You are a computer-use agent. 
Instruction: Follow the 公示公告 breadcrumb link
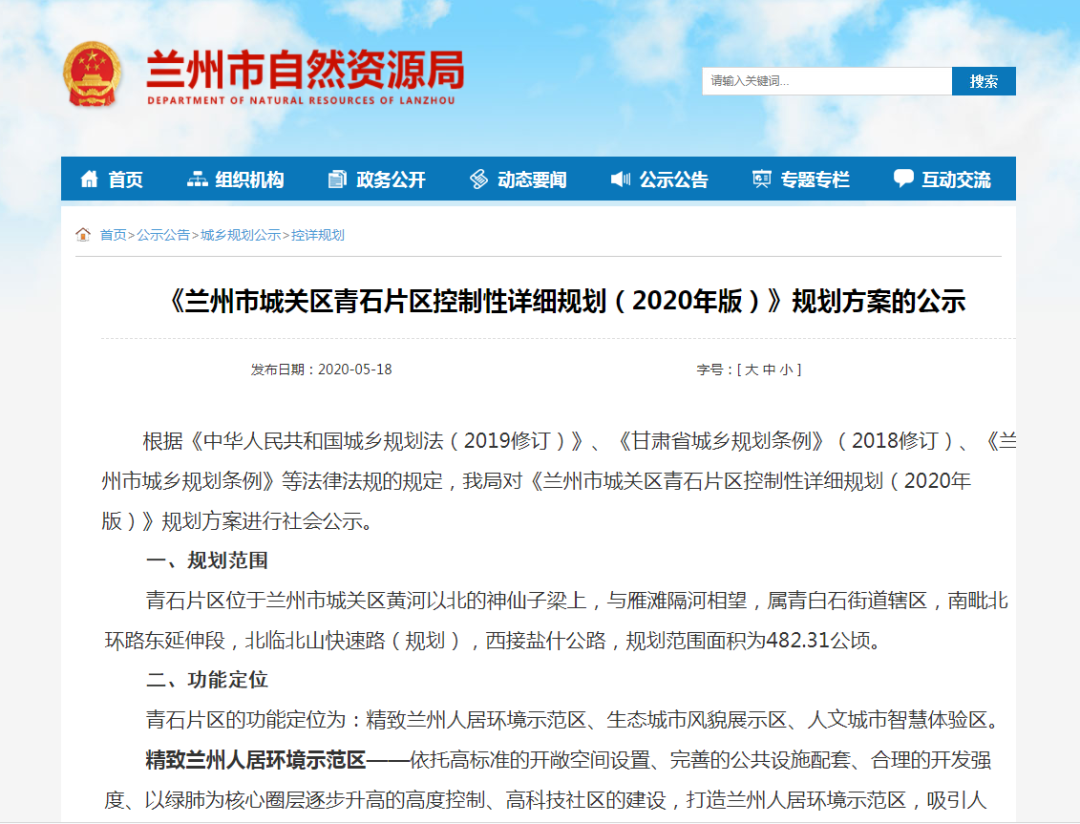[x=163, y=235]
